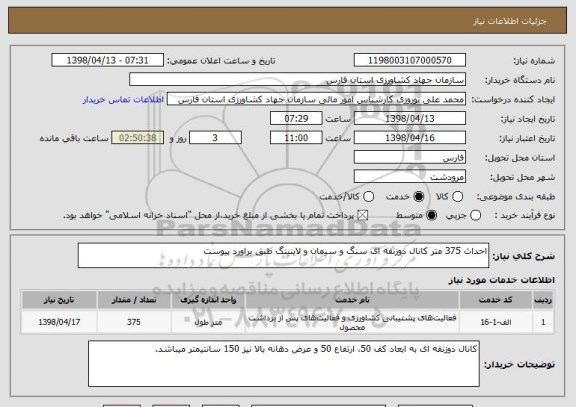This screenshot has height=407, width=576.
Task: Click the creation date field 1398/04/13
Action: point(410,118)
